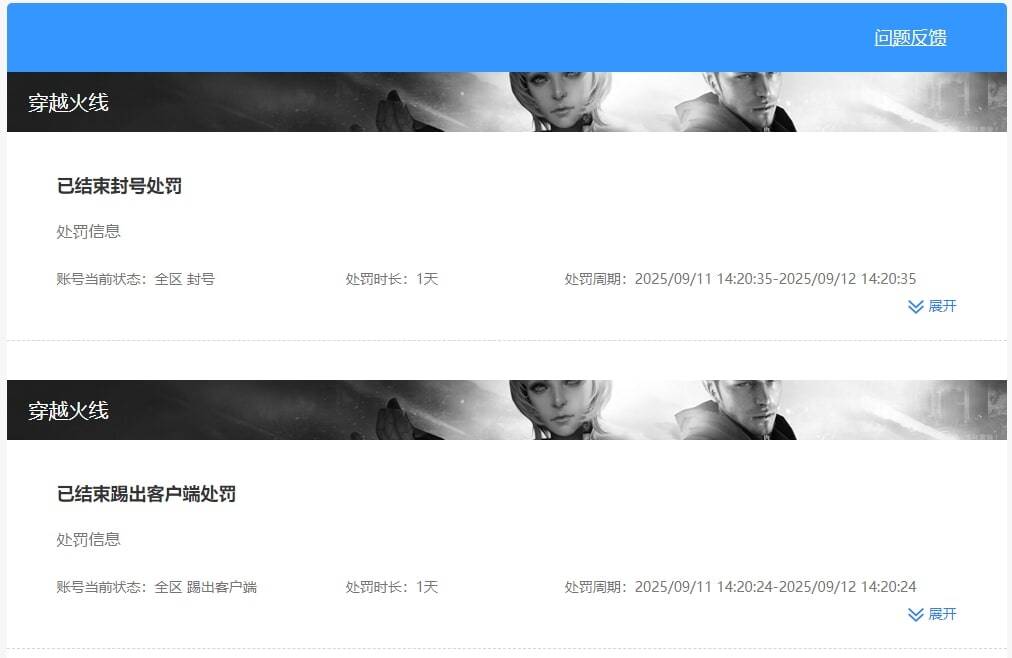Click female character image in second banner

(559, 410)
